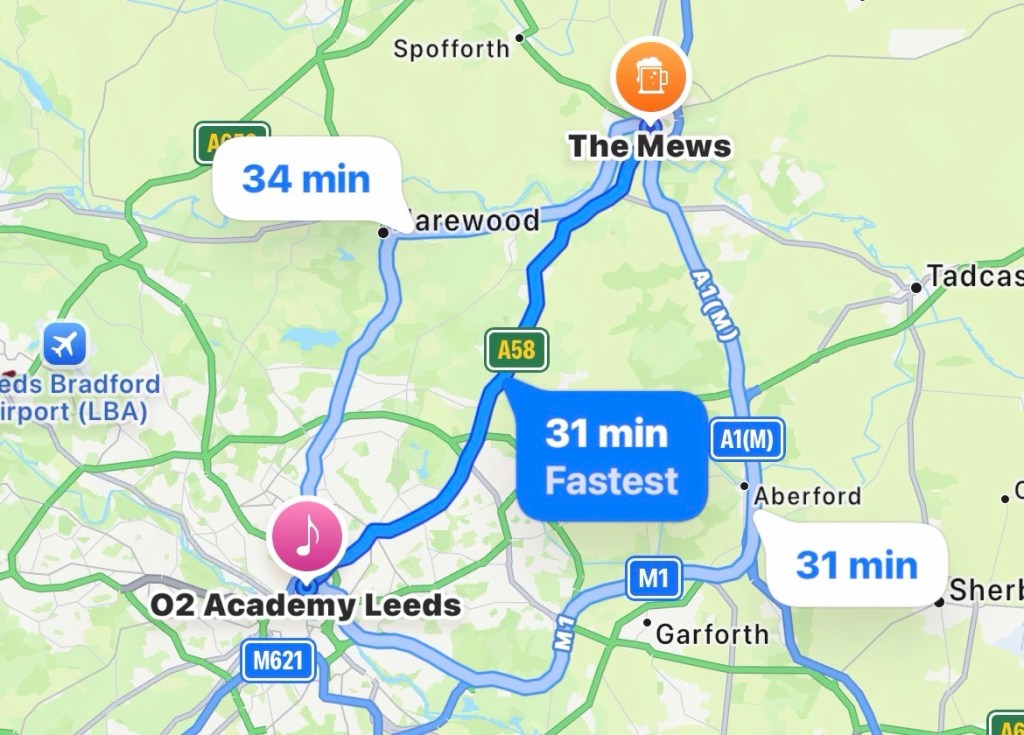The width and height of the screenshot is (1024, 735).
Task: Click the Spofforth town label
Action: [x=451, y=48]
